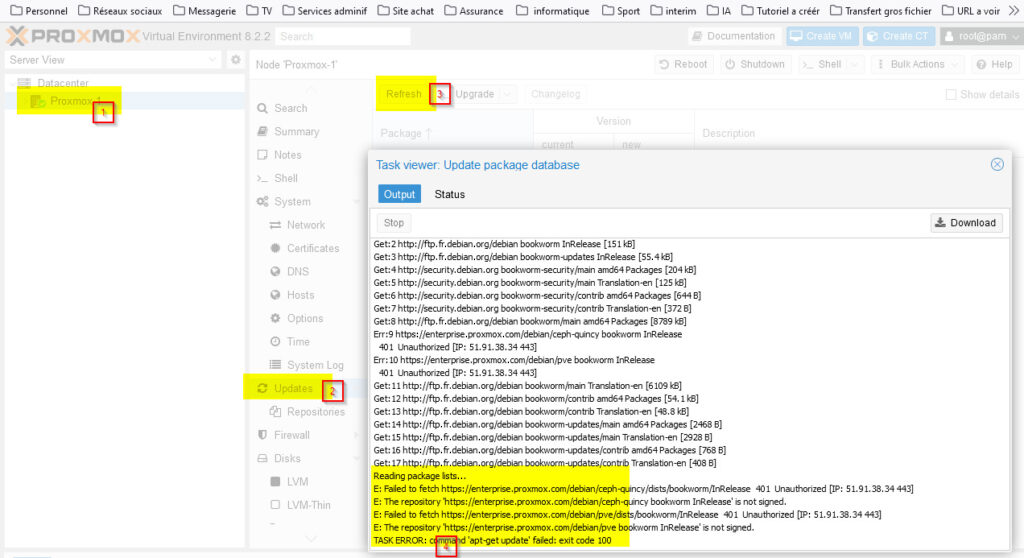Viewport: 1024px width, 558px height.
Task: Open the URL a voir bookmark folder
Action: click(x=971, y=11)
